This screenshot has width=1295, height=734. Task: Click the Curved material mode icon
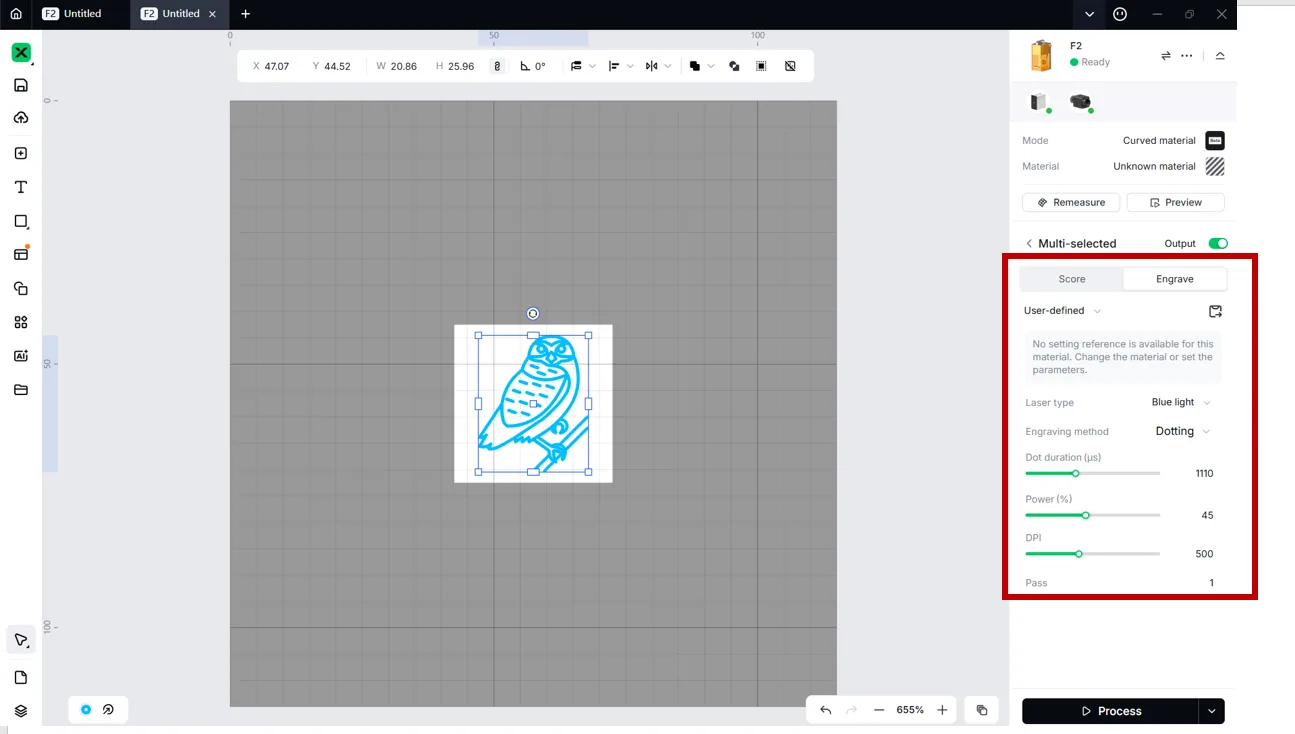pyautogui.click(x=1215, y=141)
